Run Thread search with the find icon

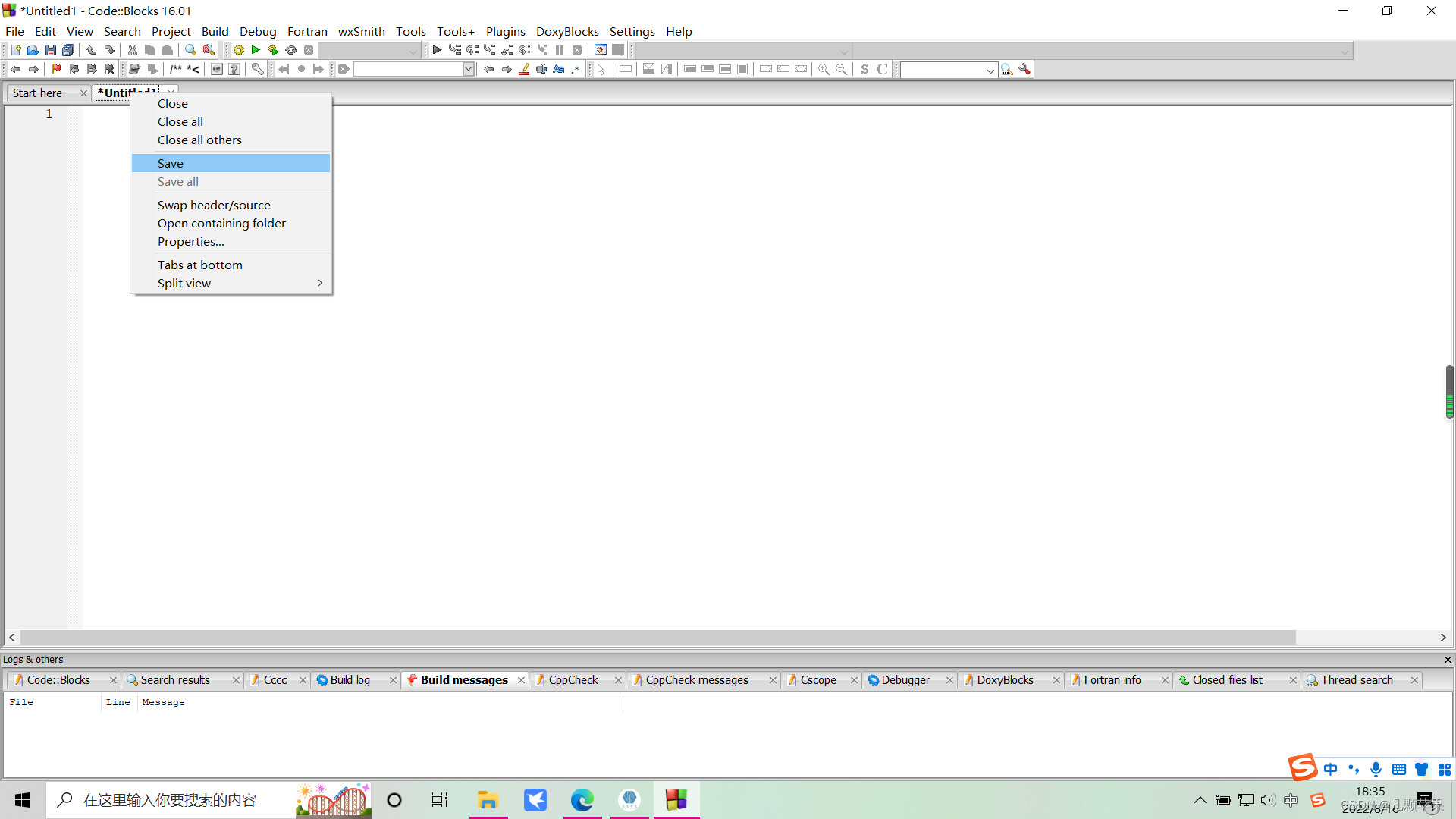1007,69
